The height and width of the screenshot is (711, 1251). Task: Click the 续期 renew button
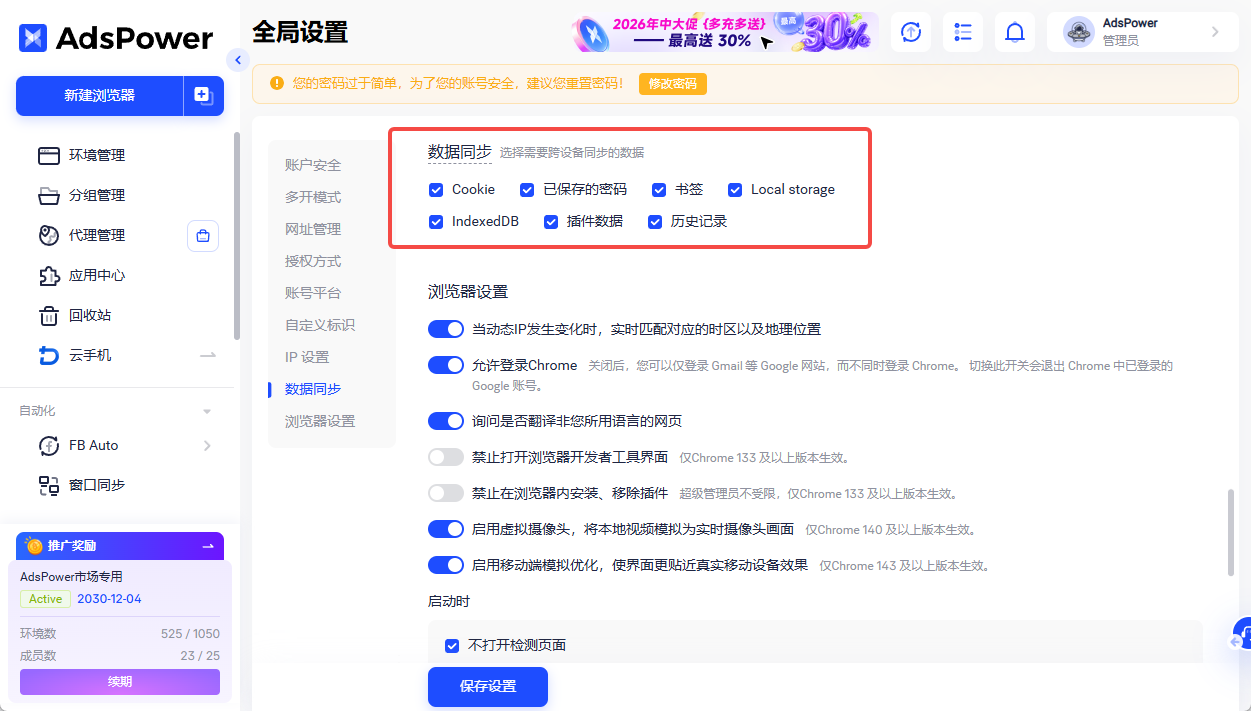pos(120,682)
